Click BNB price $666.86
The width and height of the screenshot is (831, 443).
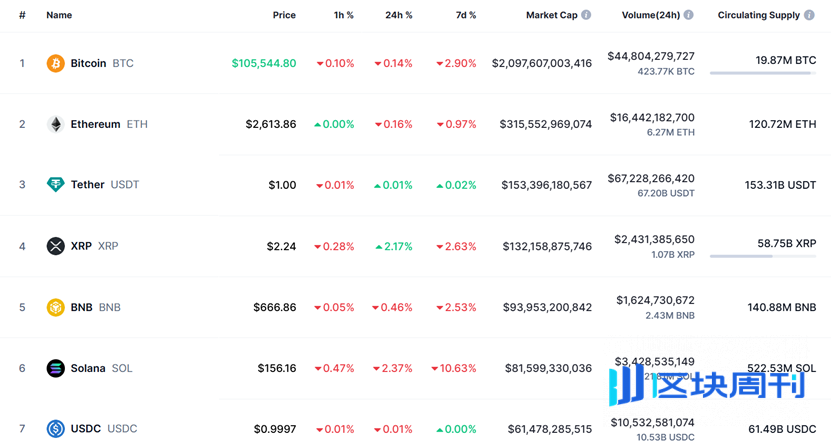coord(275,307)
